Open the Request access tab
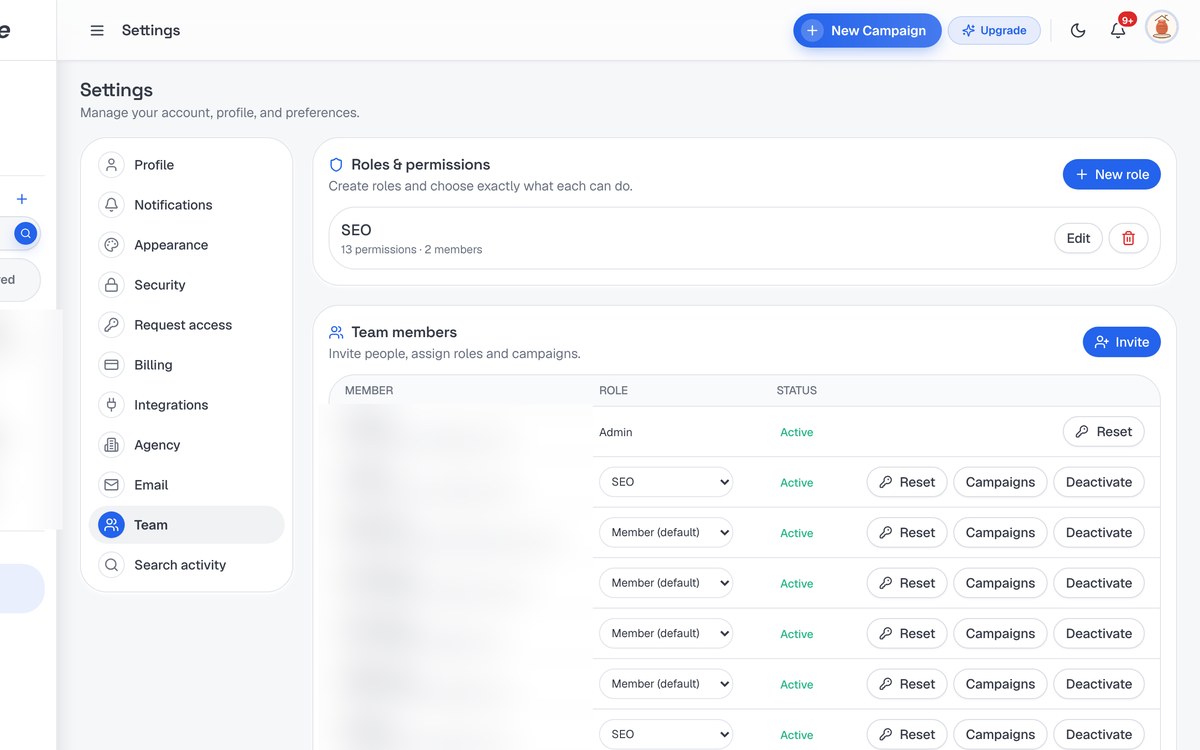 pyautogui.click(x=186, y=325)
